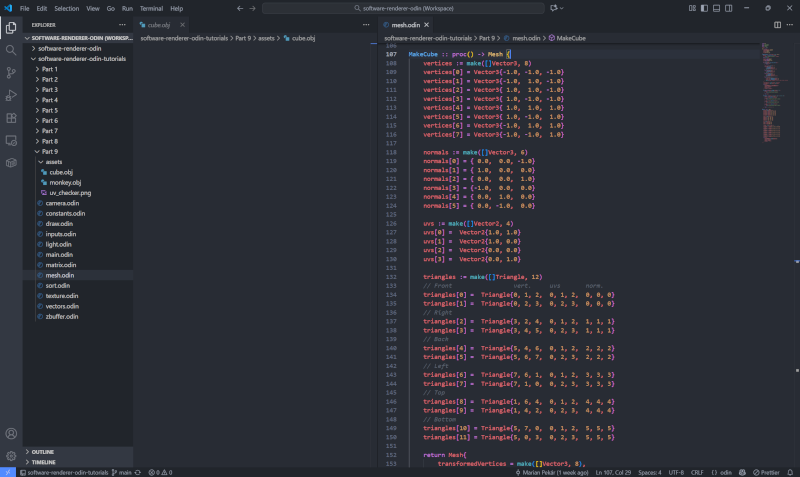Click the Marian Pekár blame annotation
Viewport: 800px width, 477px height.
[552, 472]
